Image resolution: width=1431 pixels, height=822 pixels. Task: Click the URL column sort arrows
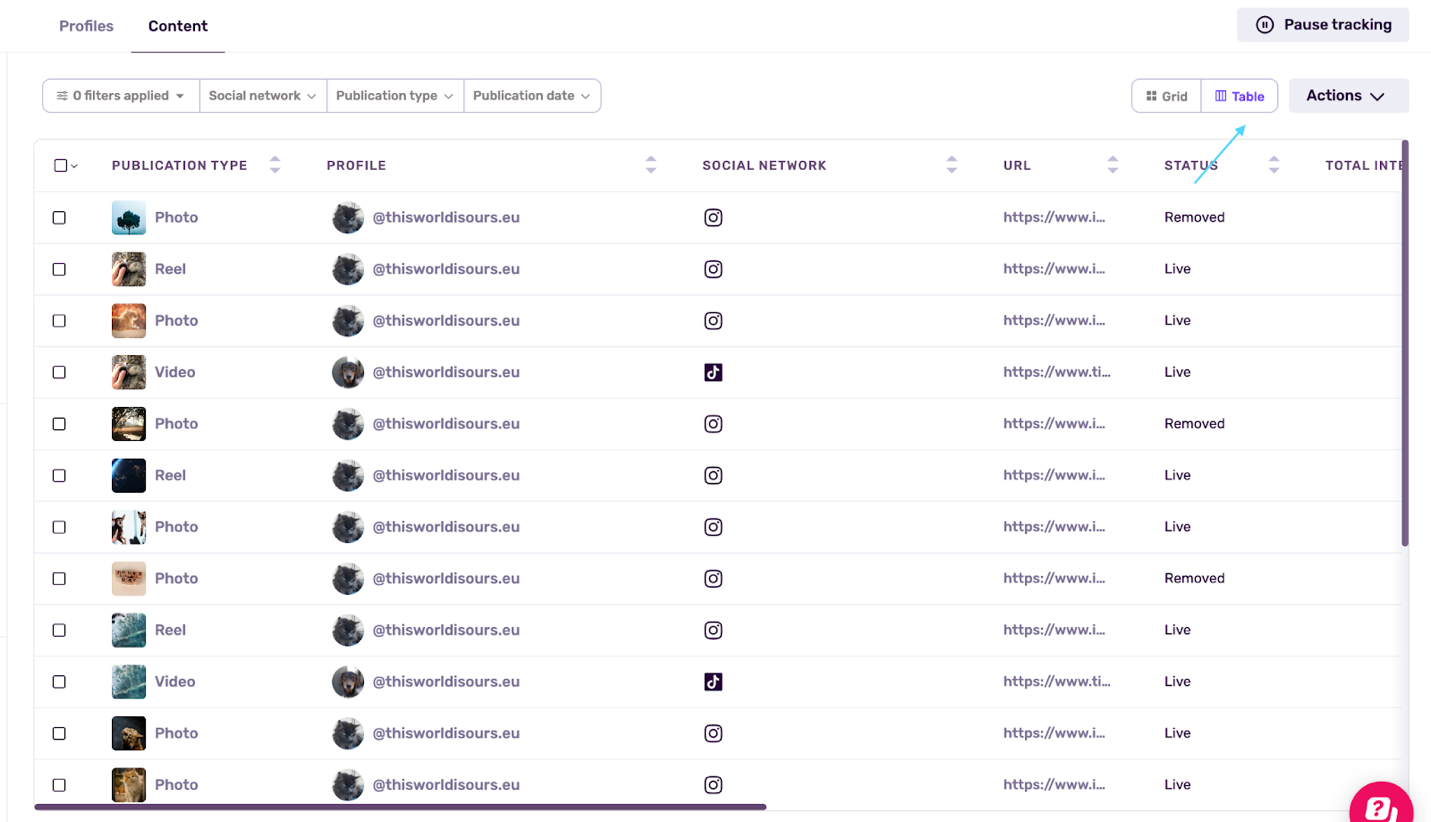point(1113,165)
